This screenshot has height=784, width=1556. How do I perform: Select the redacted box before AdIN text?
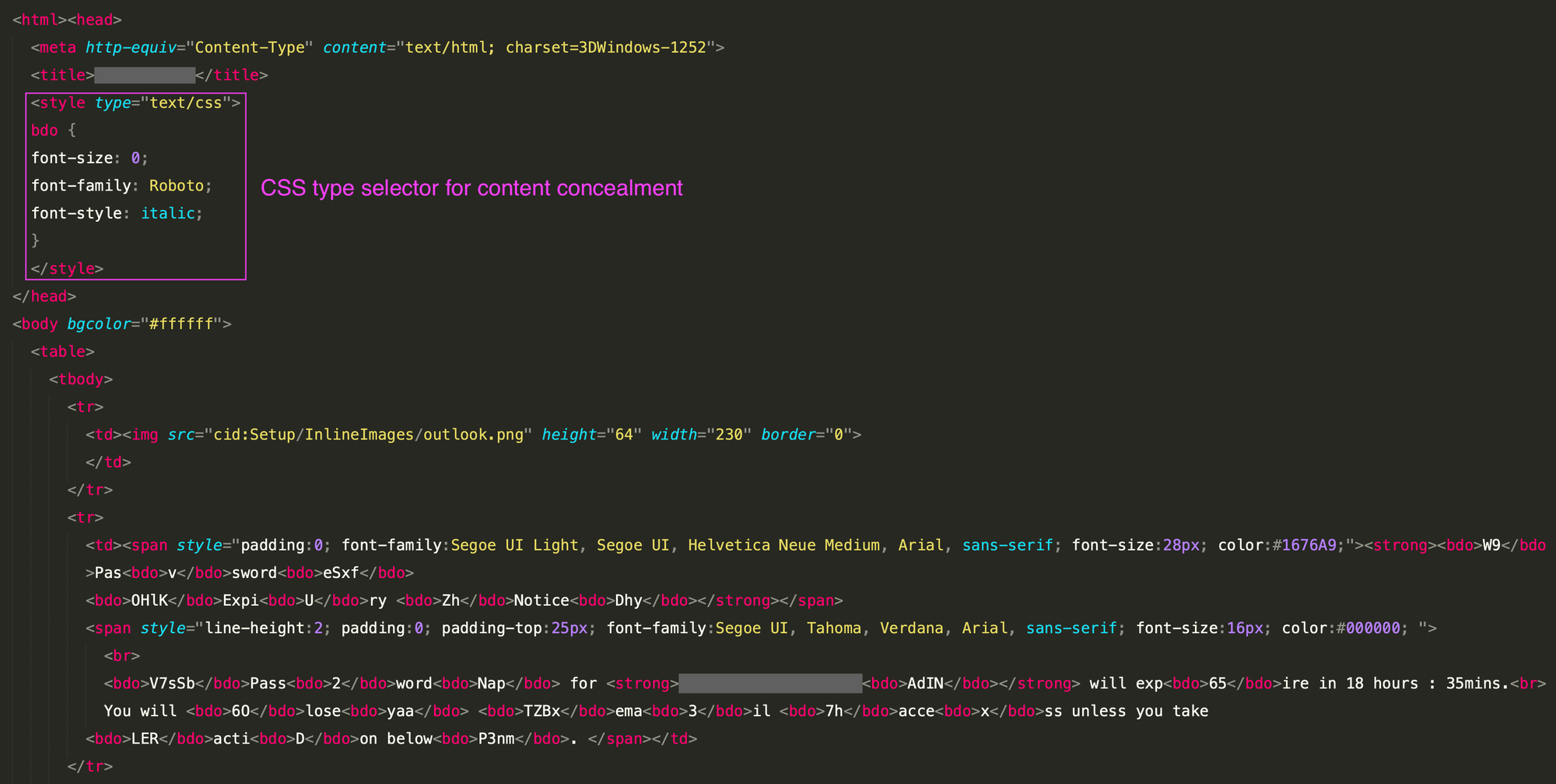click(x=770, y=683)
